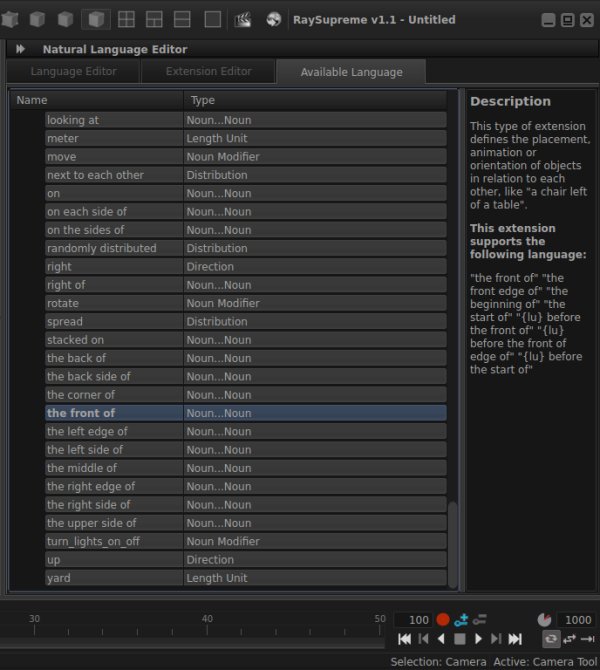
Task: Click timeline marker at frame 40
Action: (207, 626)
